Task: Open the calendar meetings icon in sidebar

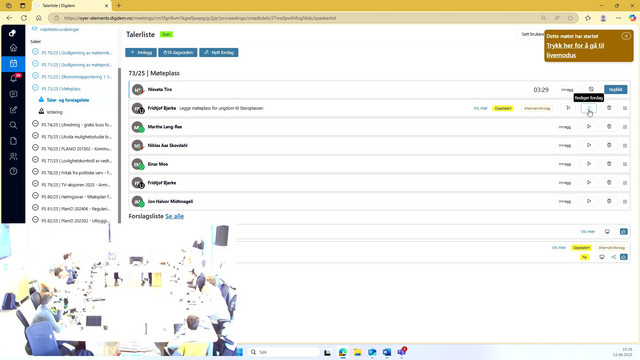Action: [13, 63]
